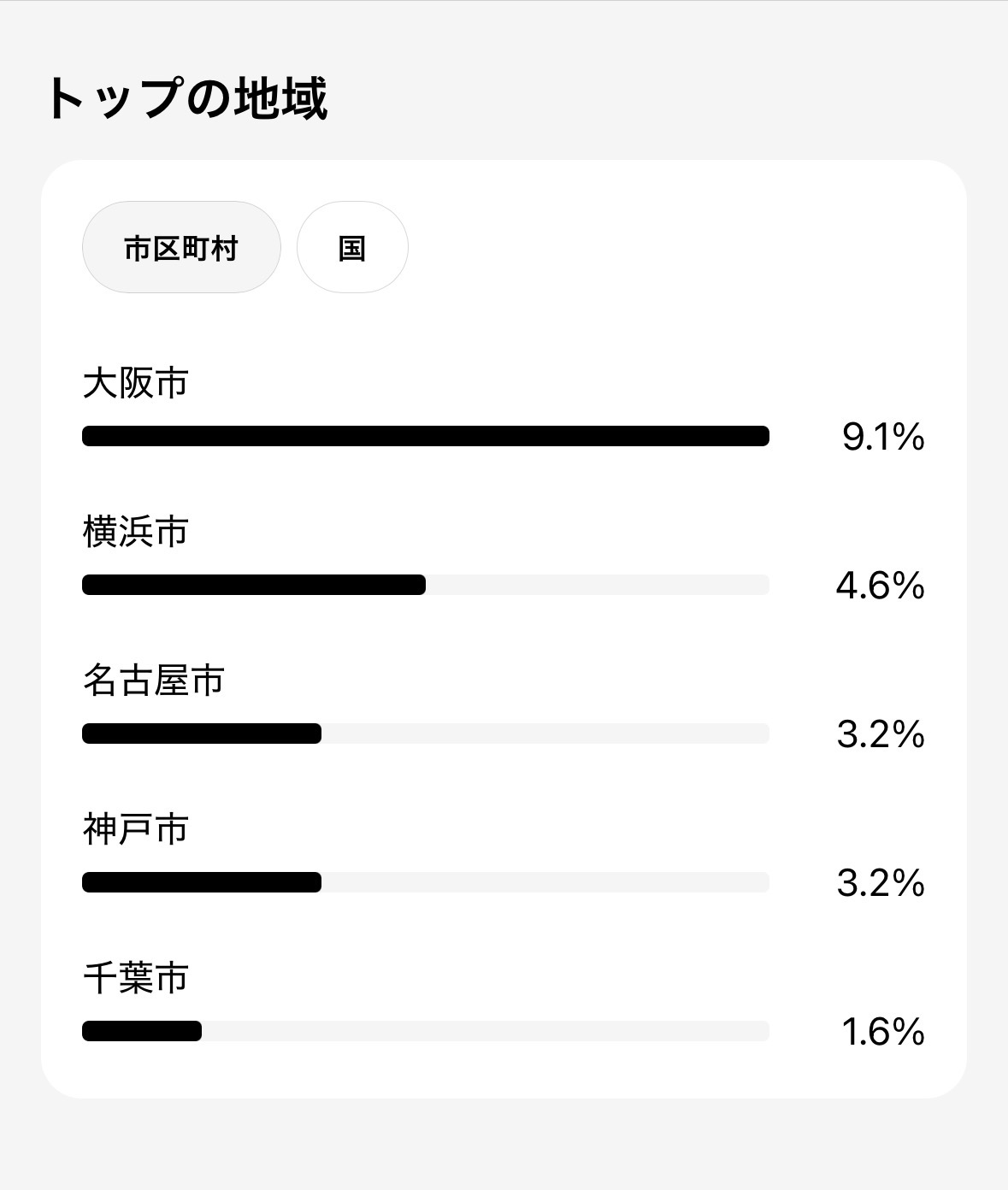
Task: Tap the 1.6% value for 千葉市
Action: [x=882, y=1033]
